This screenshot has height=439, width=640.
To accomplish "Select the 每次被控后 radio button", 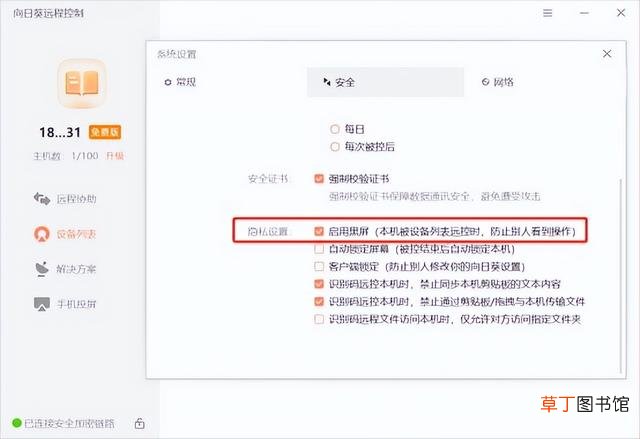I will tap(335, 146).
